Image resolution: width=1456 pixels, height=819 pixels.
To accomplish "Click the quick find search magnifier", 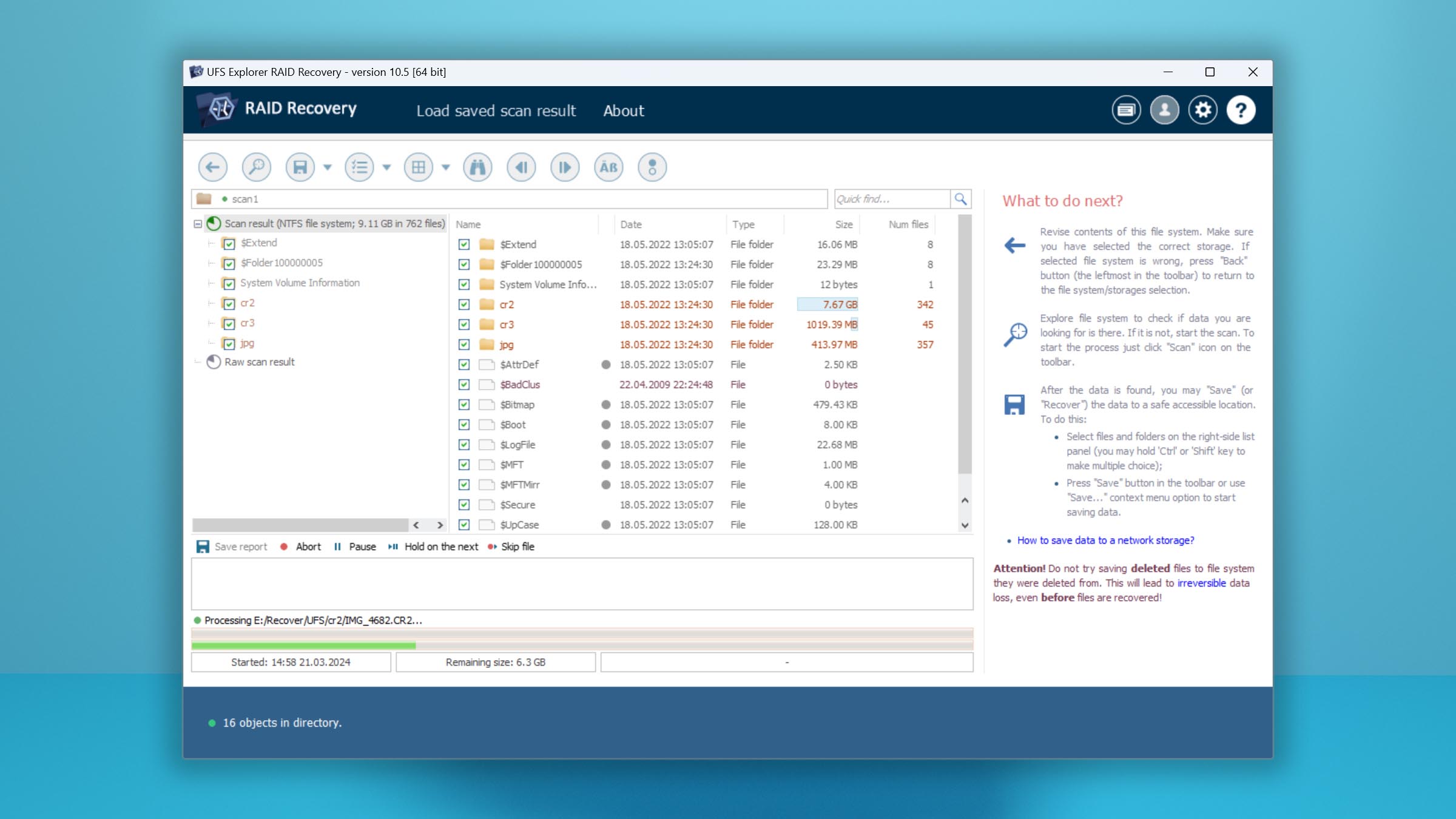I will click(960, 199).
